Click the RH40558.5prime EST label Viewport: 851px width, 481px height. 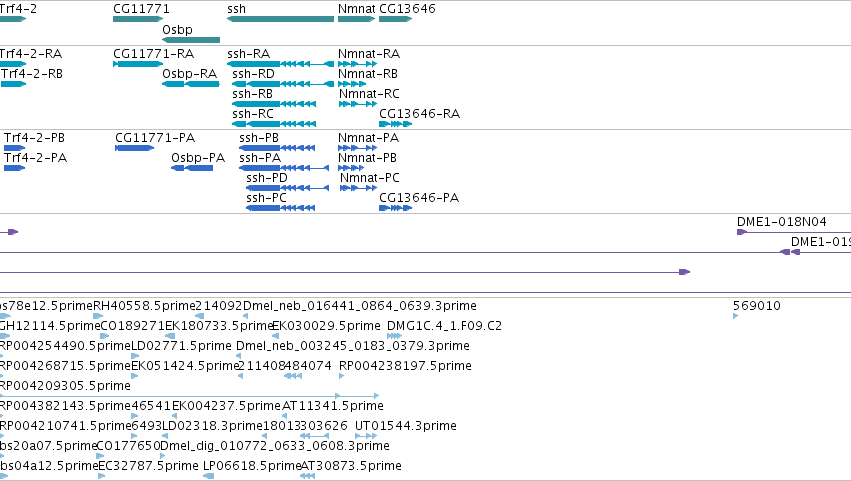(x=144, y=306)
